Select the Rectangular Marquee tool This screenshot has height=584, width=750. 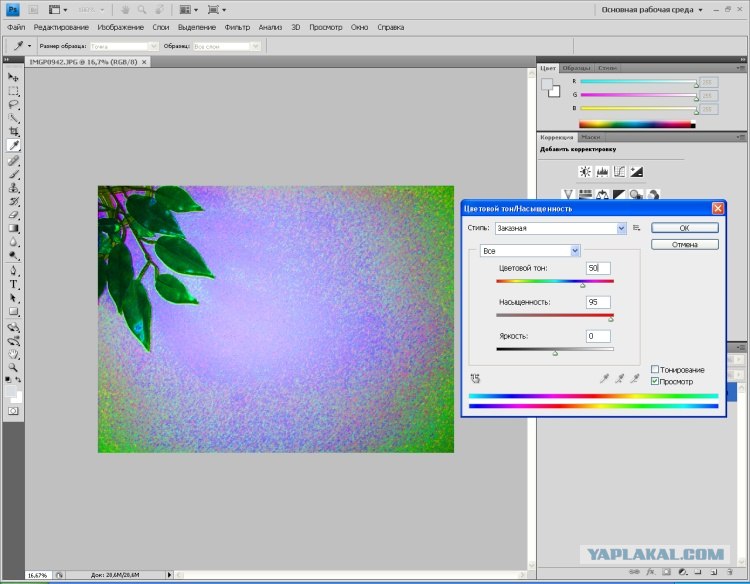pyautogui.click(x=13, y=91)
